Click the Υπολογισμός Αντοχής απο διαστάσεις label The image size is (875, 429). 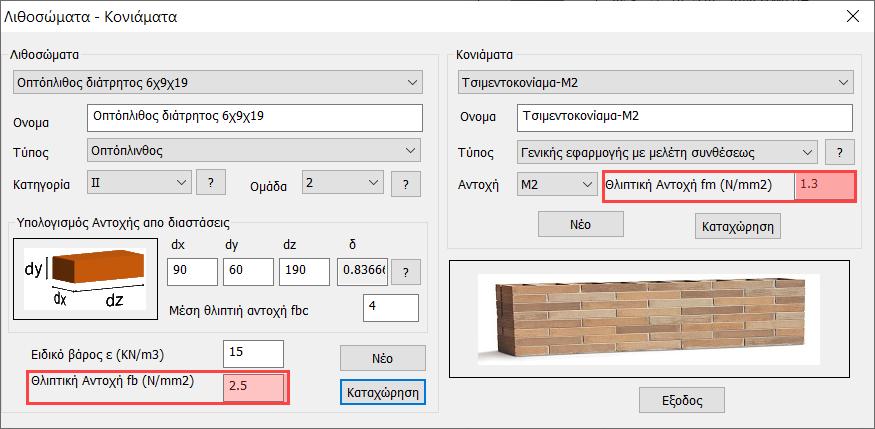(123, 223)
